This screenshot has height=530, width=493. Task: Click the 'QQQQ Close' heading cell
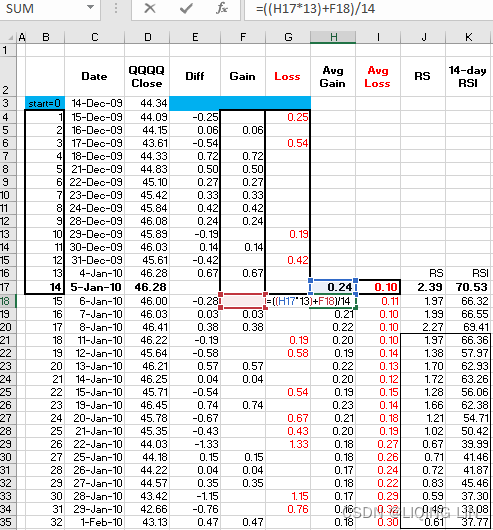coord(147,76)
